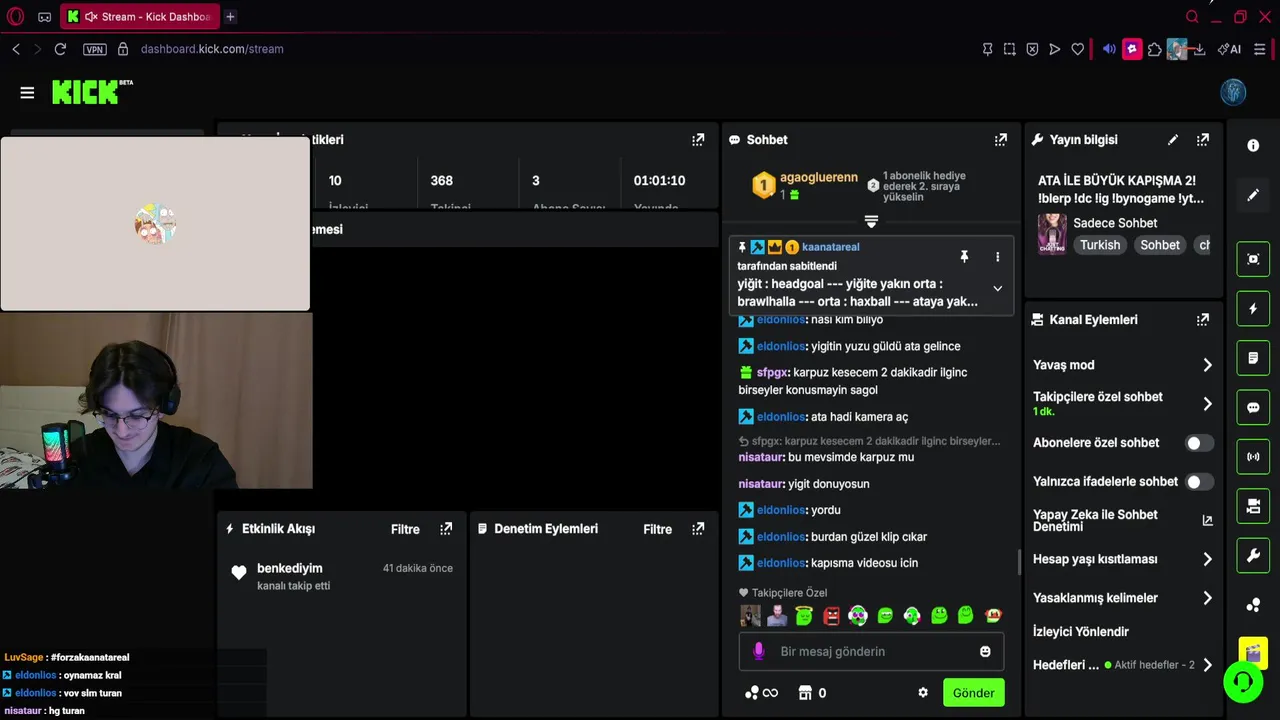Screen dimensions: 1280x720
Task: Click benkediyim in activity feed
Action: click(x=290, y=568)
